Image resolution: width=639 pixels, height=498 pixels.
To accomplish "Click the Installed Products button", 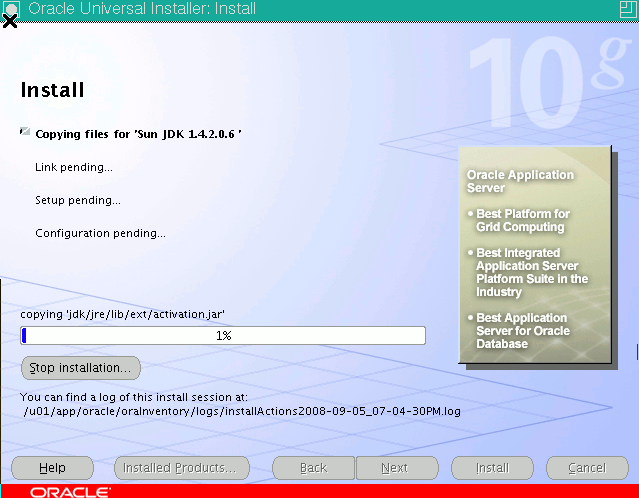I will 182,468.
